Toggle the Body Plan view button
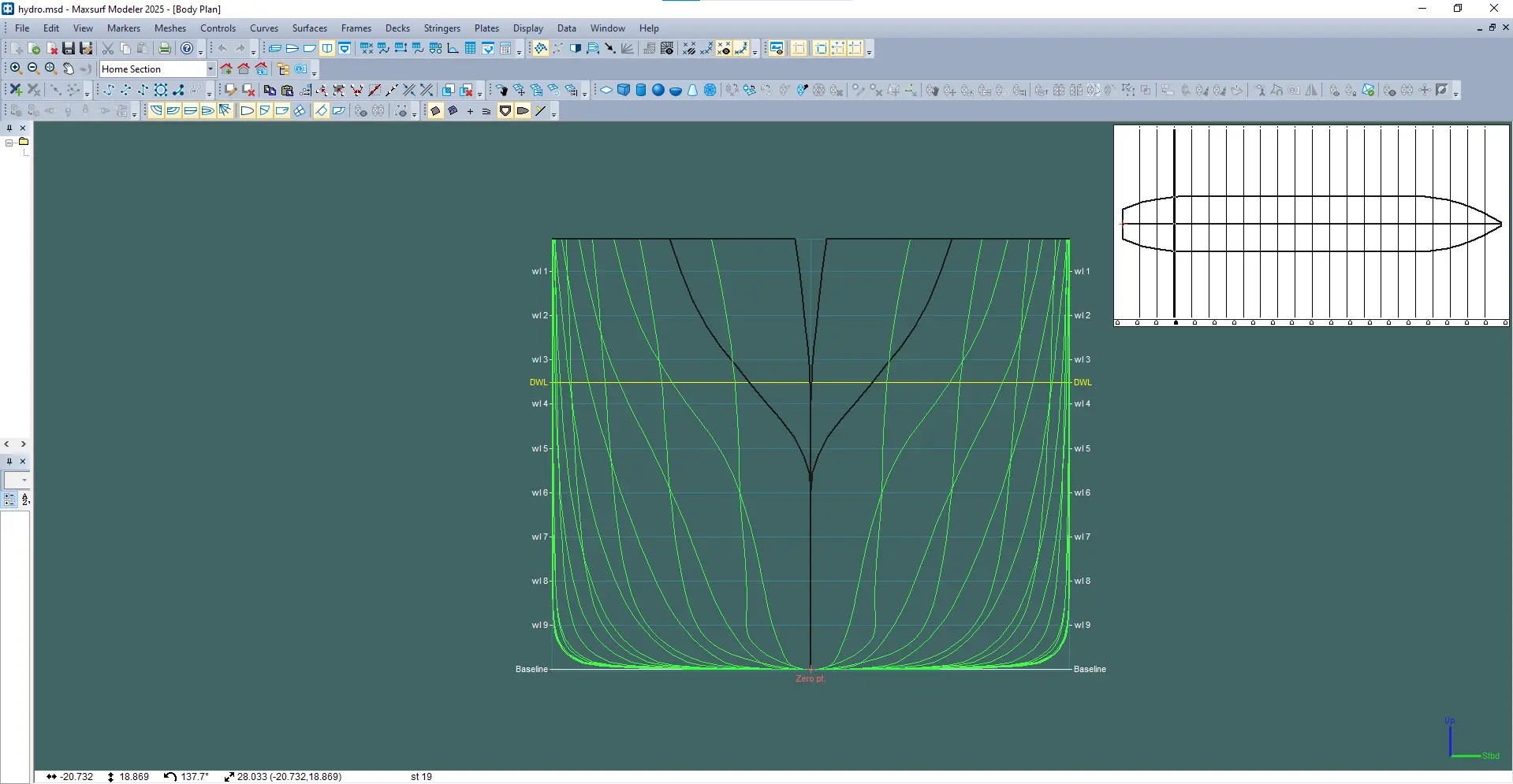This screenshot has width=1513, height=784. (x=327, y=49)
